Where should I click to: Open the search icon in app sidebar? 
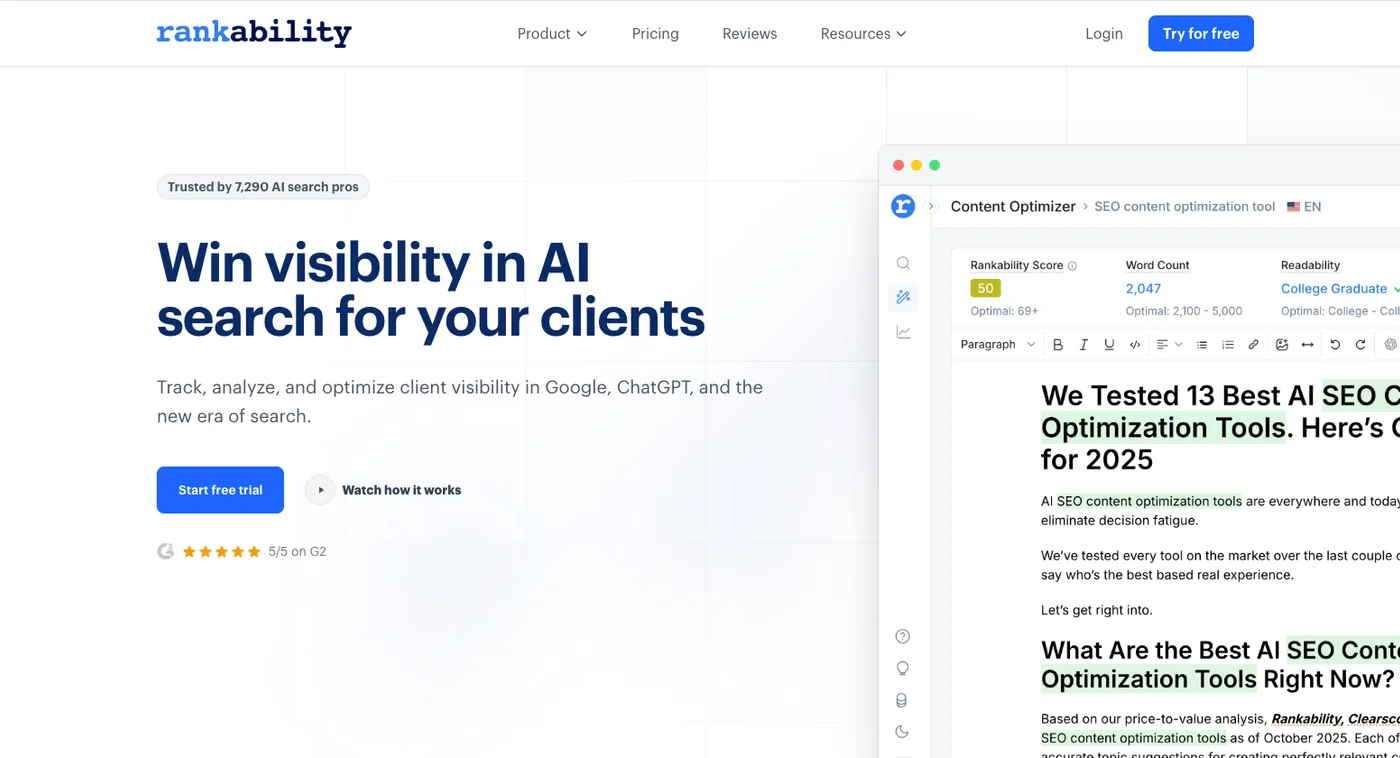(x=903, y=263)
